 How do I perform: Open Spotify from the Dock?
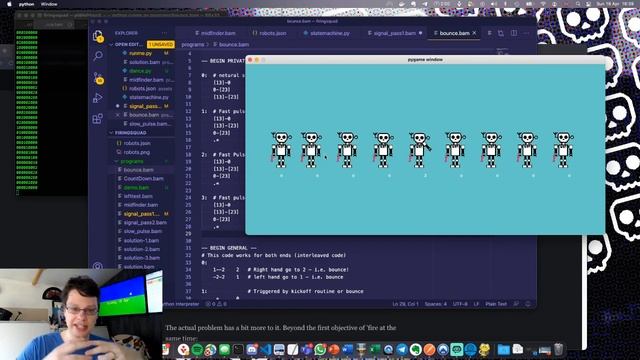point(197,349)
